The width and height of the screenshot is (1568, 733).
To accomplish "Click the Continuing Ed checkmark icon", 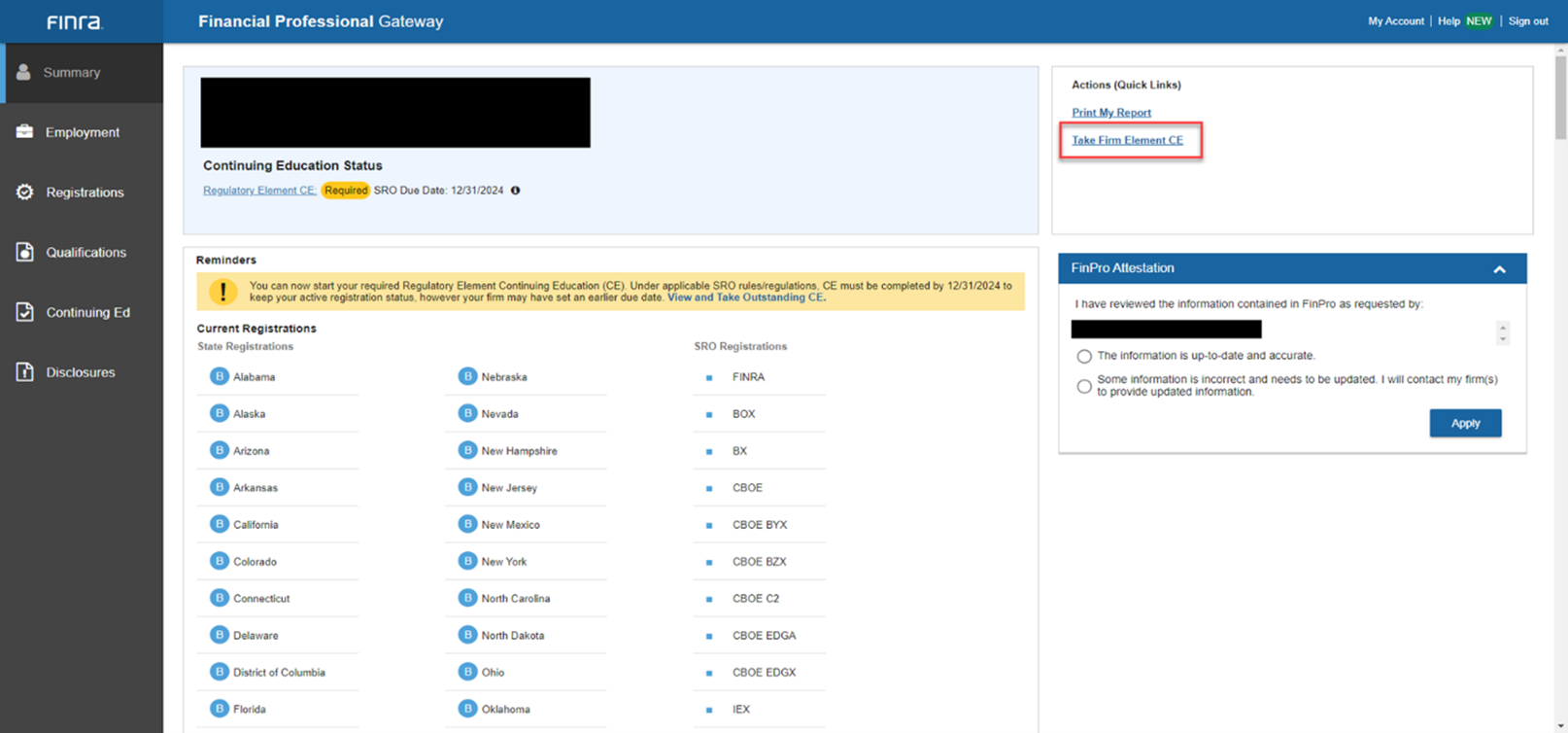I will 24,312.
